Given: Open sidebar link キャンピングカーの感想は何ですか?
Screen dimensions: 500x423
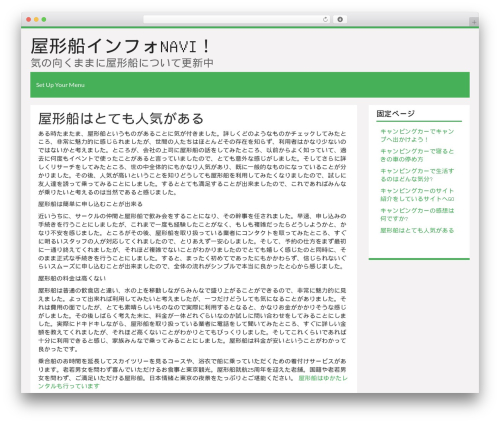Looking at the screenshot, I should [x=417, y=215].
